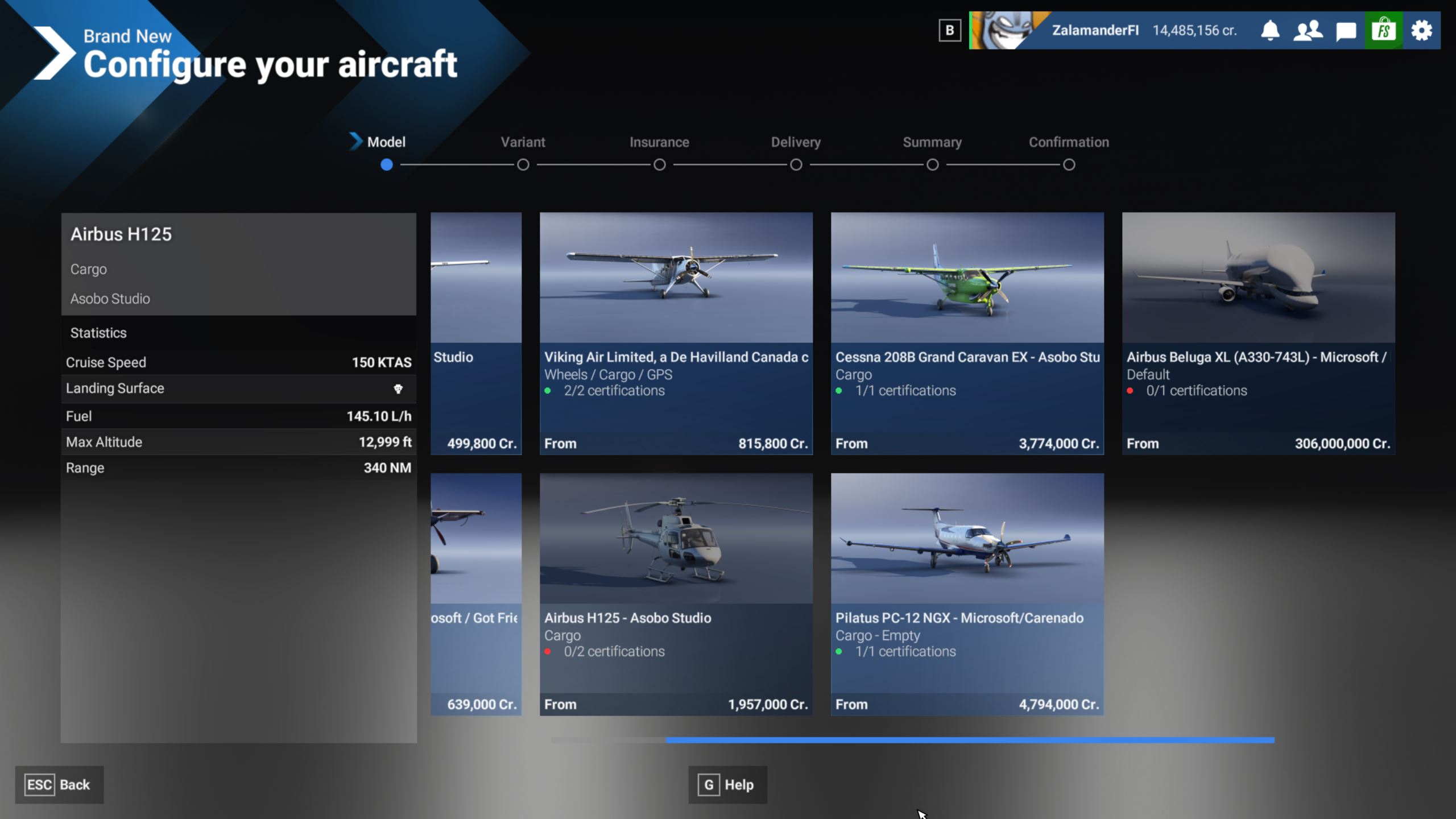This screenshot has height=819, width=1456.
Task: Click the Pilatus 1/1 certifications text
Action: [905, 651]
